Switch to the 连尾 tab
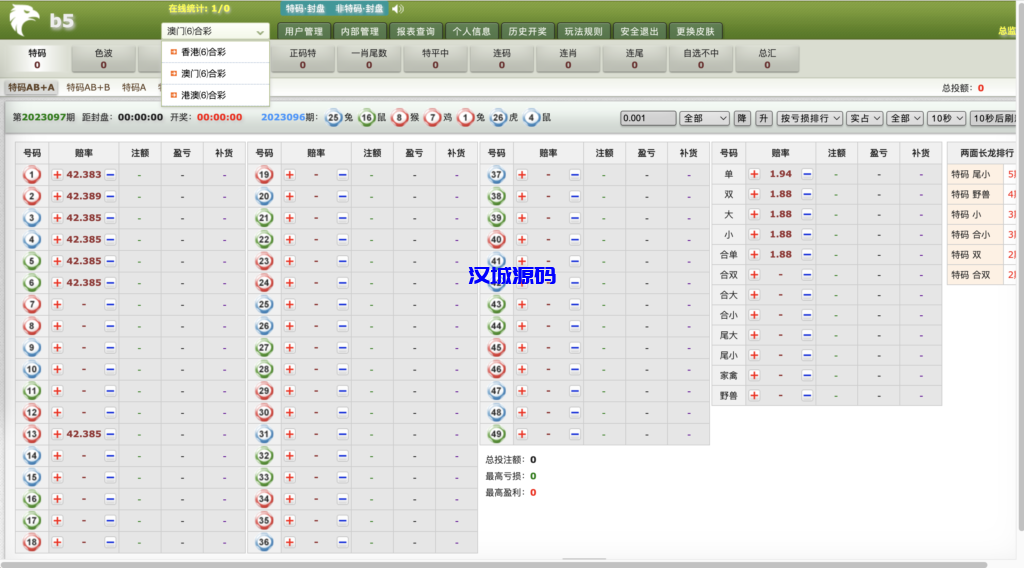 coord(635,59)
